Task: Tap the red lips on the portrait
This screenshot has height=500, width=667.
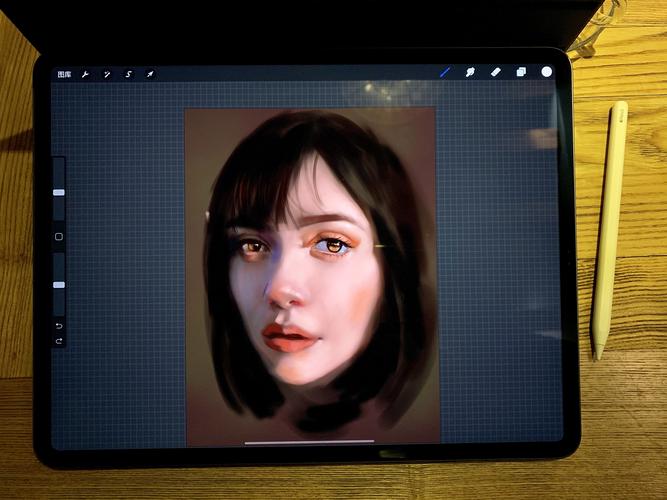Action: coord(288,338)
